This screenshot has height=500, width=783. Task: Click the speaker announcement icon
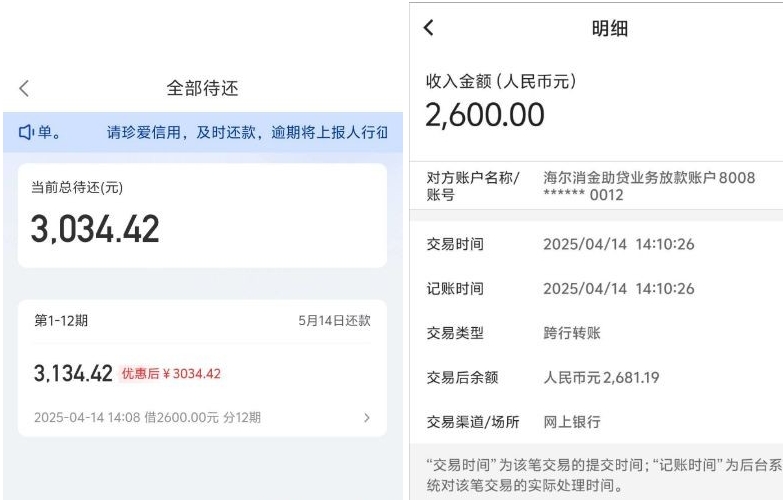(27, 133)
